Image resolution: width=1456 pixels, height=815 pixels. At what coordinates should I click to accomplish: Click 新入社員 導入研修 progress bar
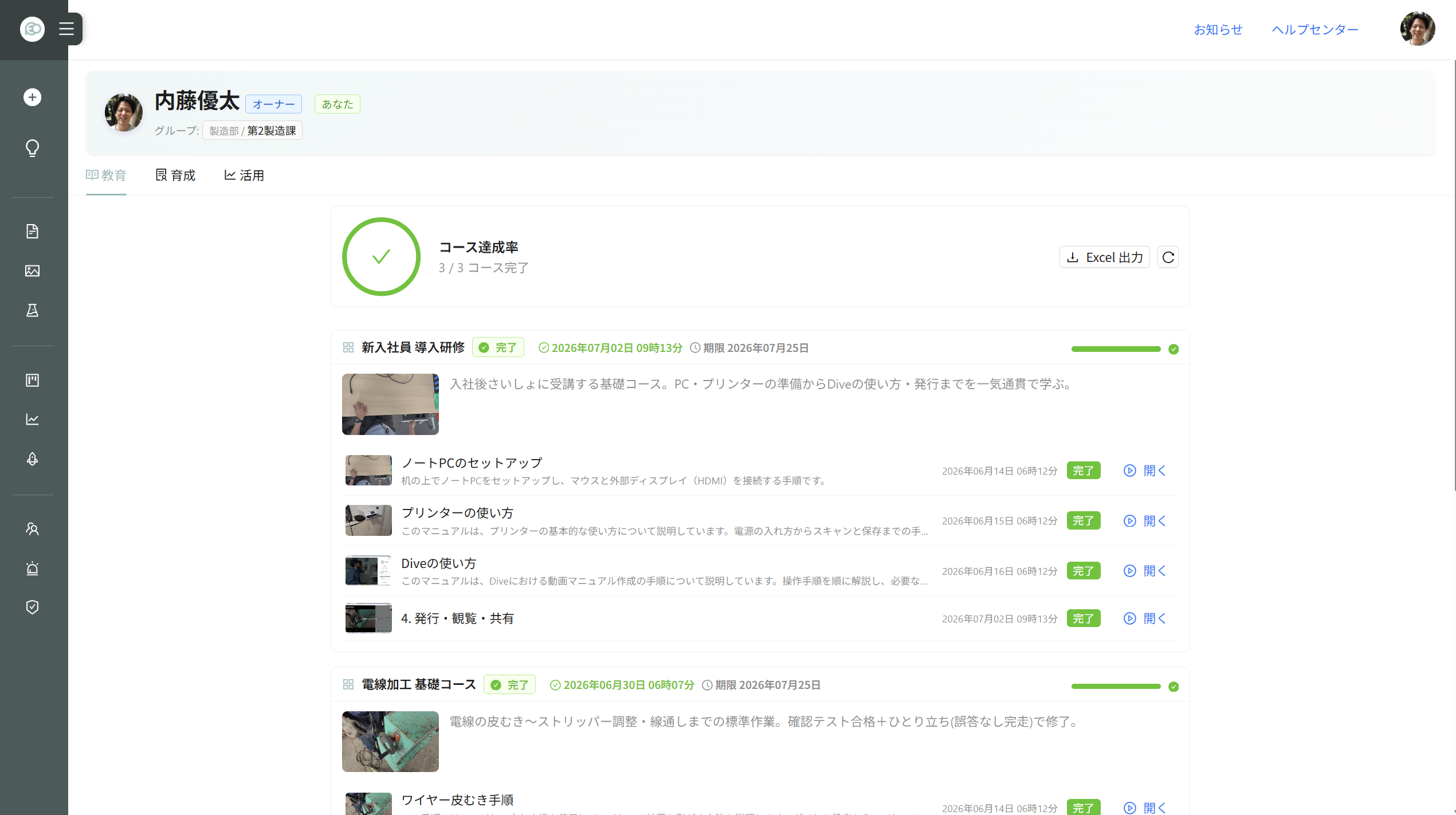(1116, 349)
